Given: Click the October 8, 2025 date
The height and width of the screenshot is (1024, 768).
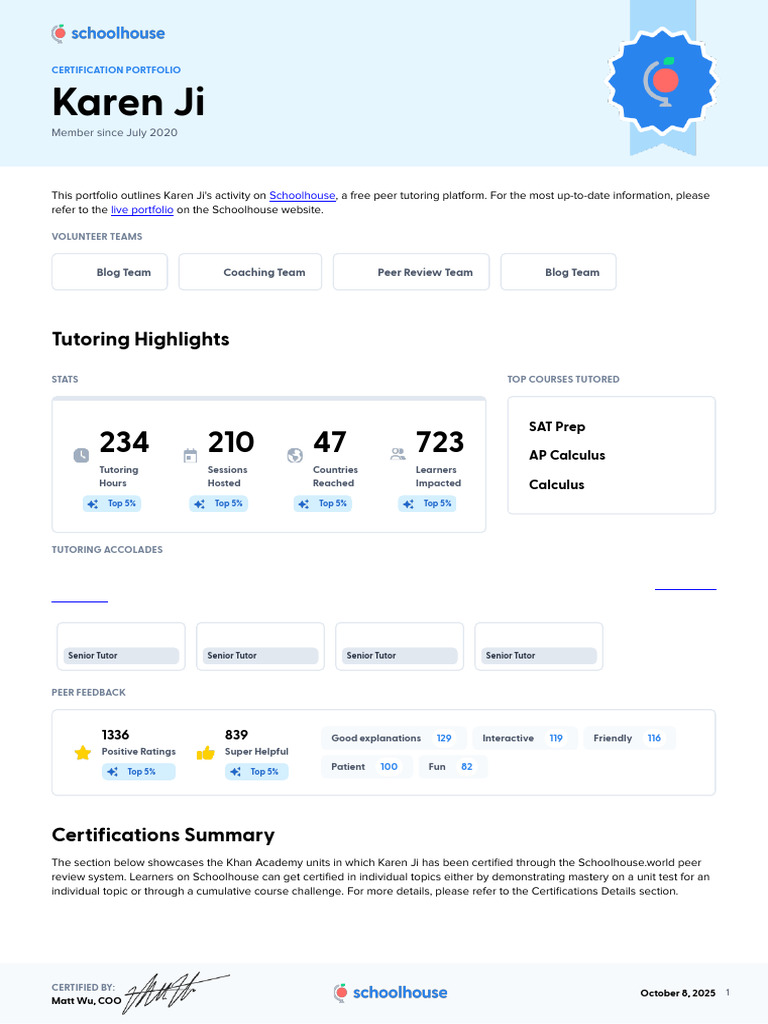Looking at the screenshot, I should click(x=678, y=993).
